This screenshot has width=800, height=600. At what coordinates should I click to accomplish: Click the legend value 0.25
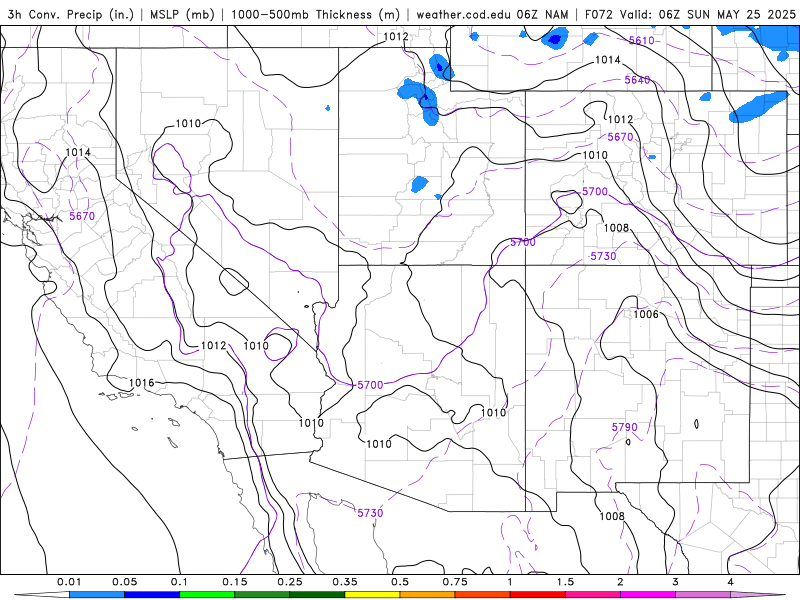pos(290,582)
